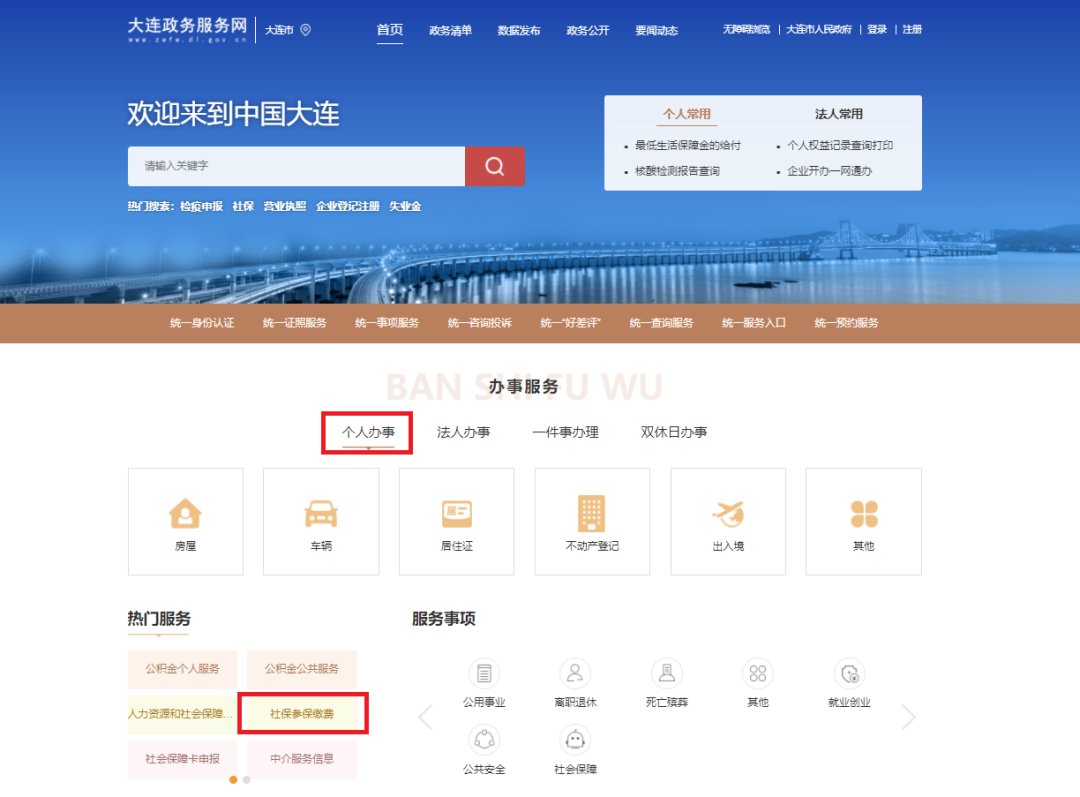Go to second page dot of 热门服务
The width and height of the screenshot is (1080, 797).
(x=247, y=780)
